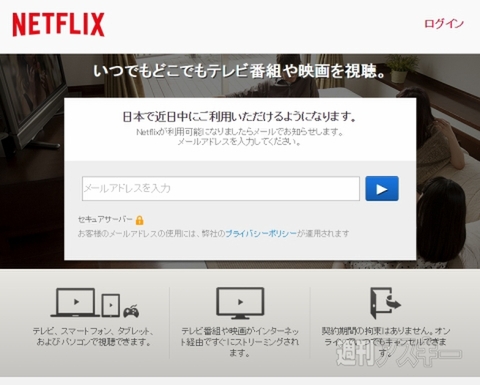Click text 契約期間の拘束はありません
Viewport: 480px width, 385px height.
click(x=374, y=331)
